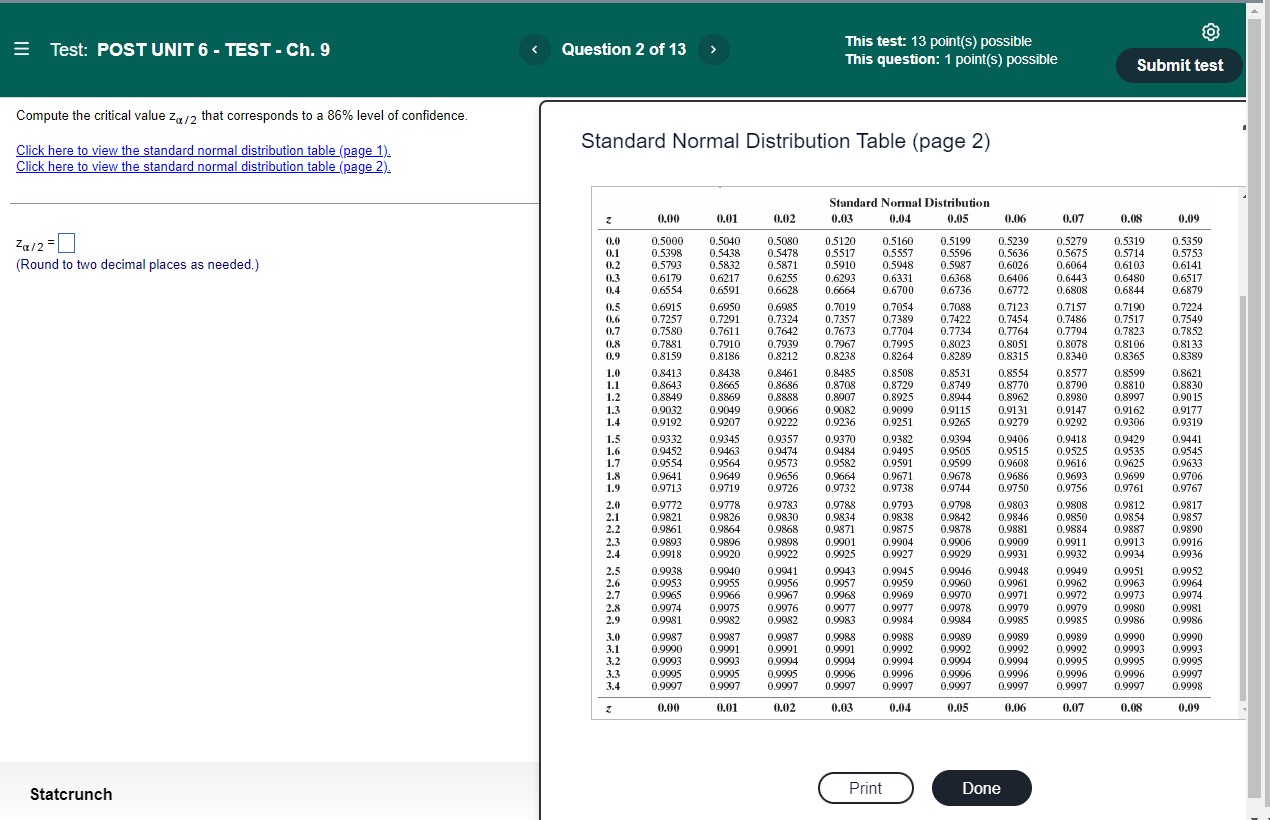Open the Statcrunch panel
The width and height of the screenshot is (1270, 820).
point(70,794)
